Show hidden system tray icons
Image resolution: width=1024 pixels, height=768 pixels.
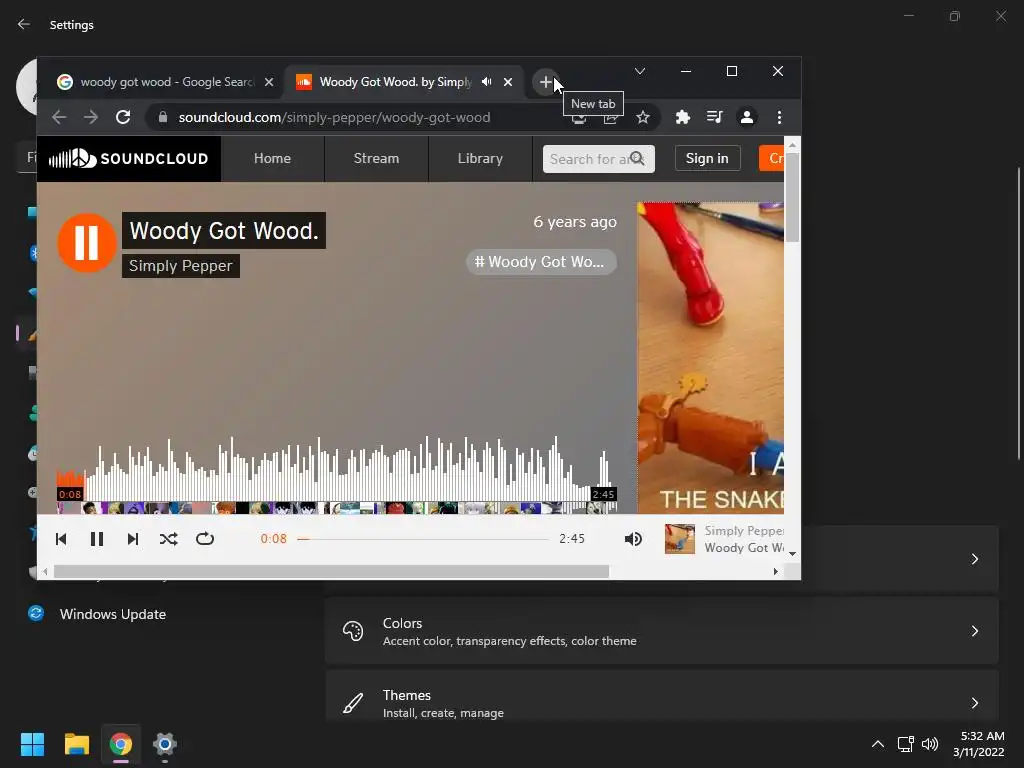[x=878, y=744]
